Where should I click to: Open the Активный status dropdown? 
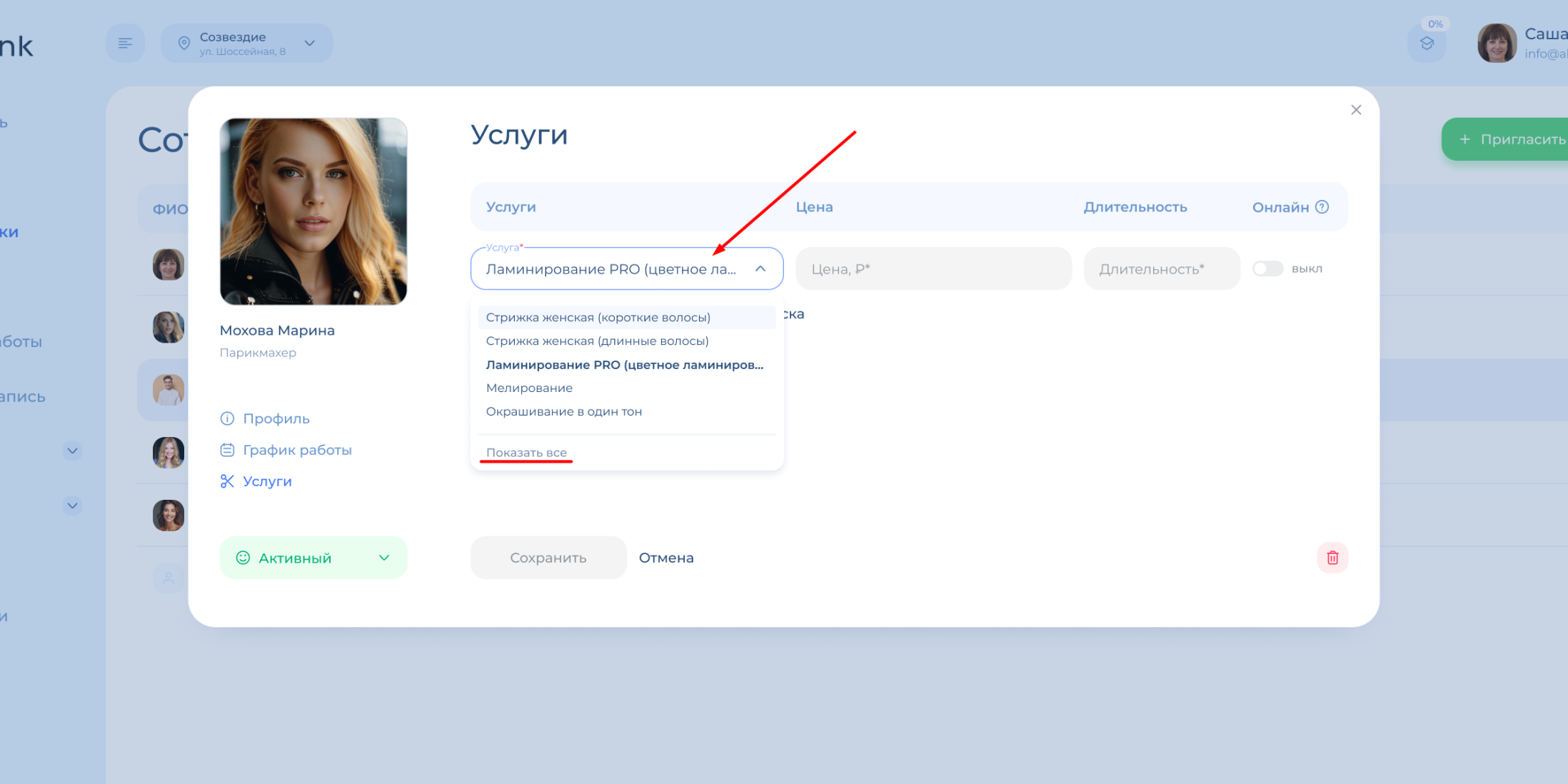[313, 558]
